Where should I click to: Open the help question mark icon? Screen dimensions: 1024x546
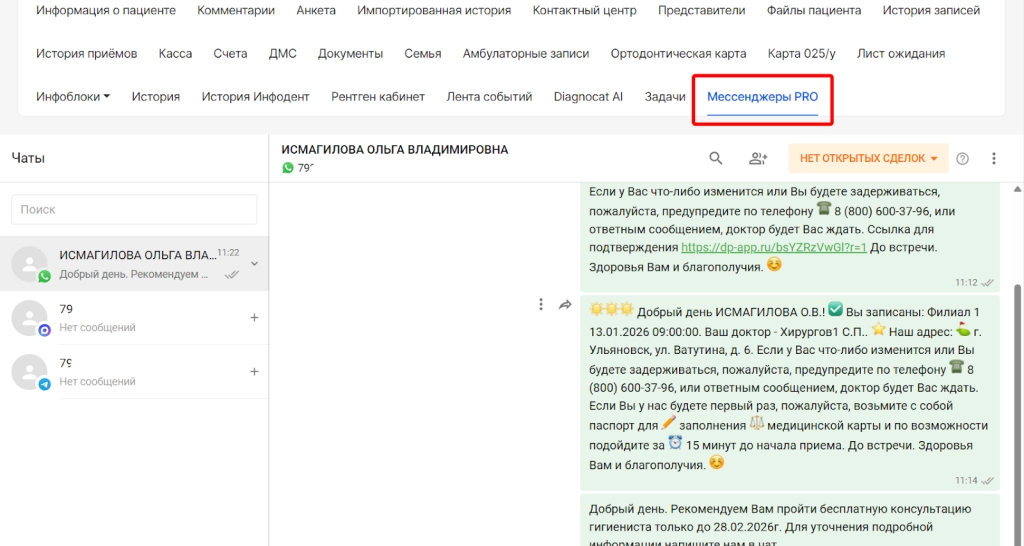(963, 158)
